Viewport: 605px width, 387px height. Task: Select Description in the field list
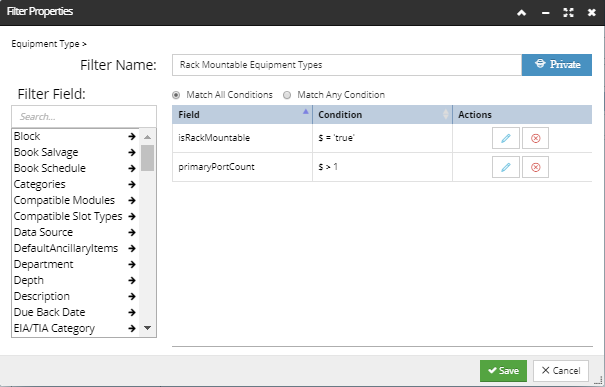pyautogui.click(x=42, y=296)
